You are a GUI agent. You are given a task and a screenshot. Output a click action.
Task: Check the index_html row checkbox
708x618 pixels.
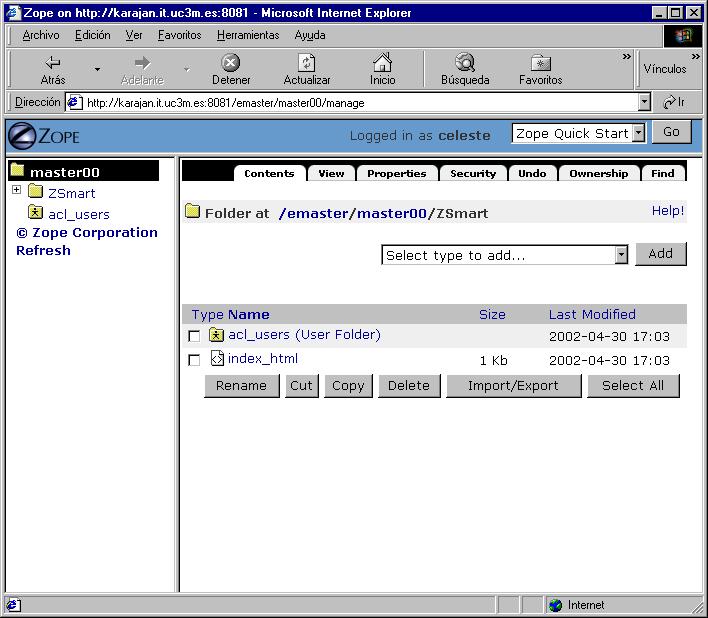coord(194,360)
